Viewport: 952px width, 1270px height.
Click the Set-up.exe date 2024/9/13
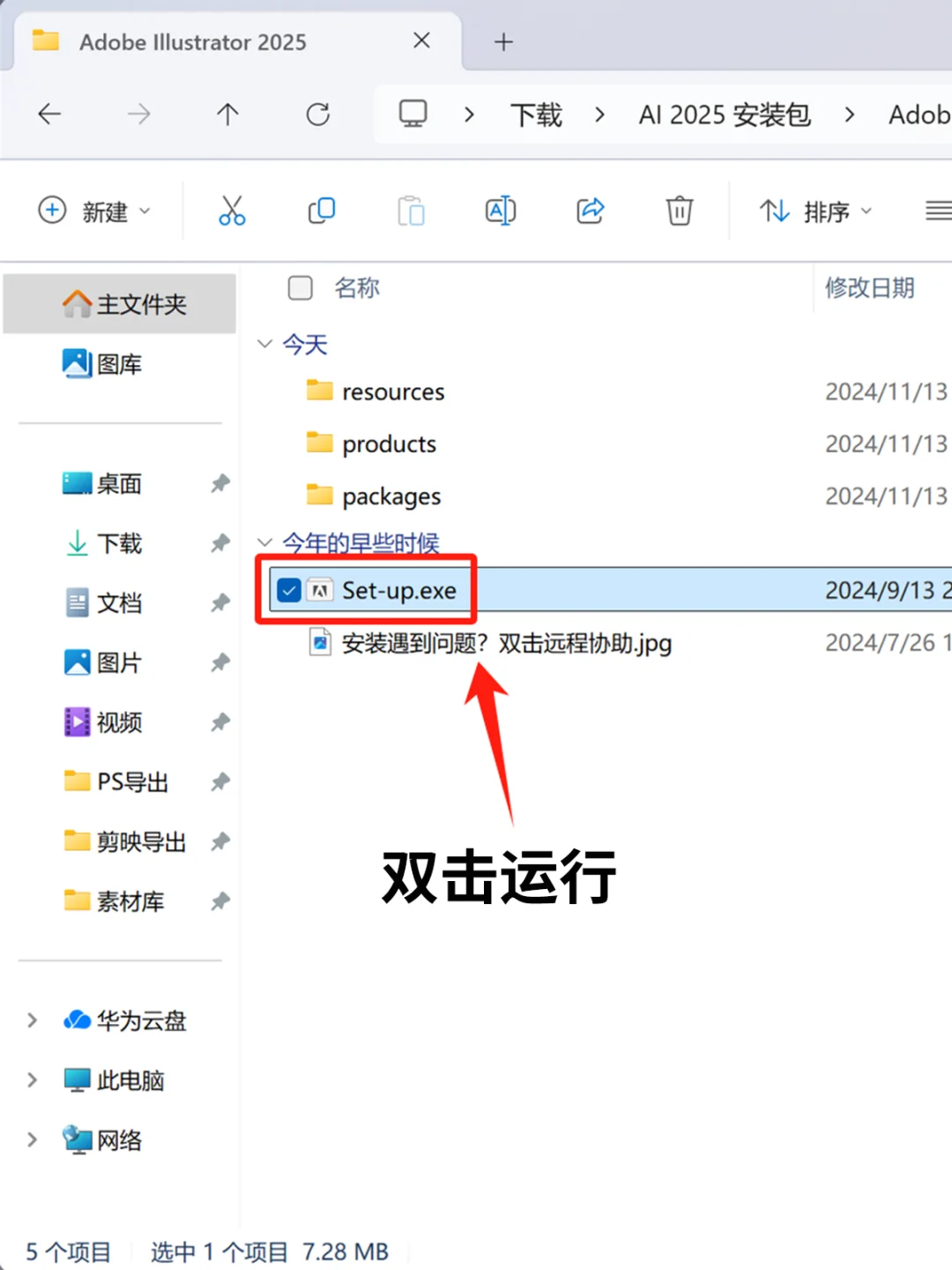pos(888,590)
